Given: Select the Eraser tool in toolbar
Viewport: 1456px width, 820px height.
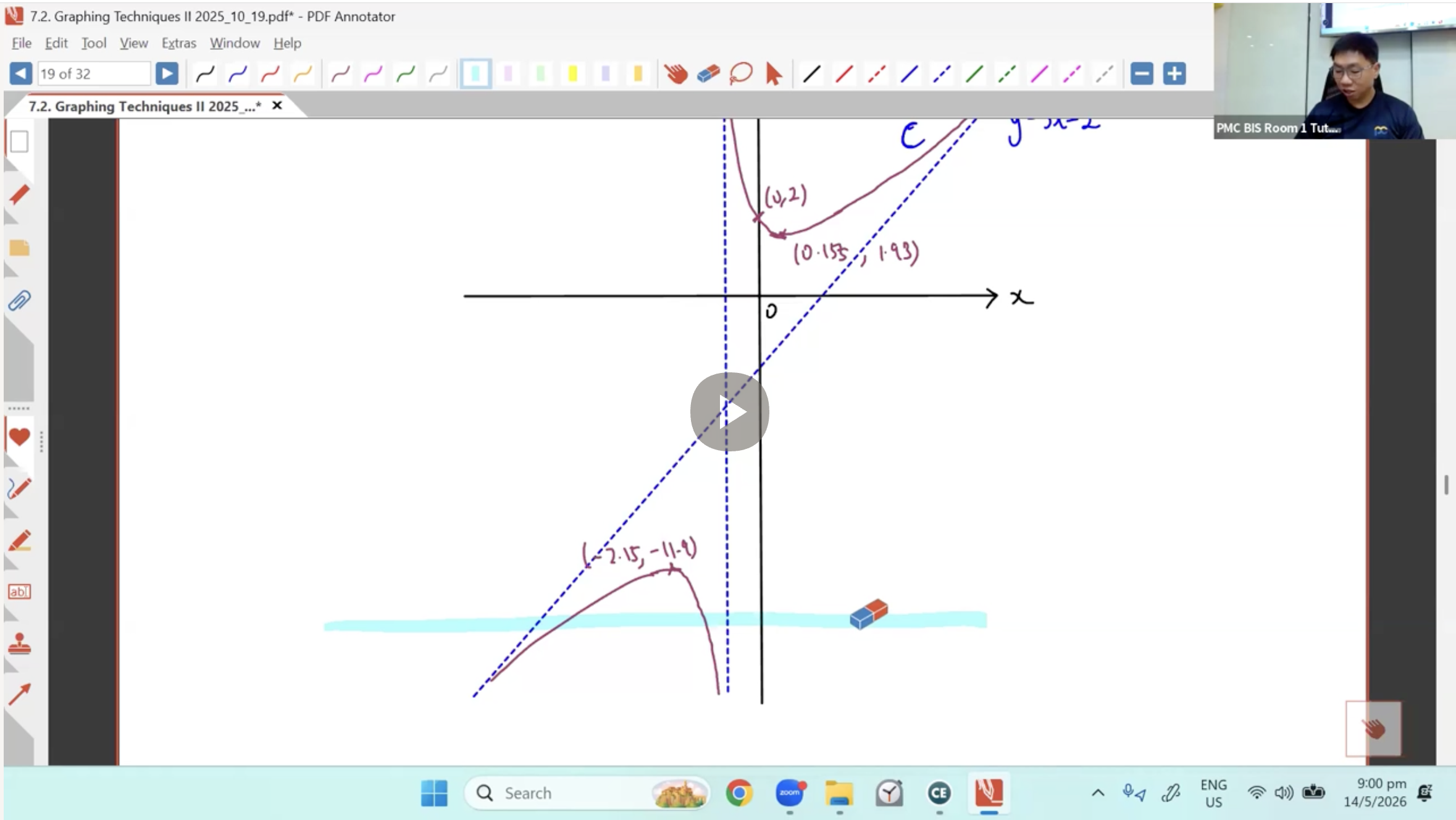Looking at the screenshot, I should [708, 74].
